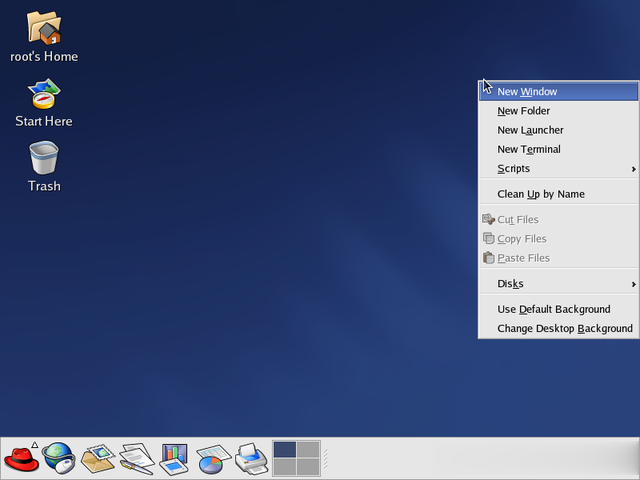Choose New Folder from context menu
Screen dimensions: 640x480
(558, 111)
